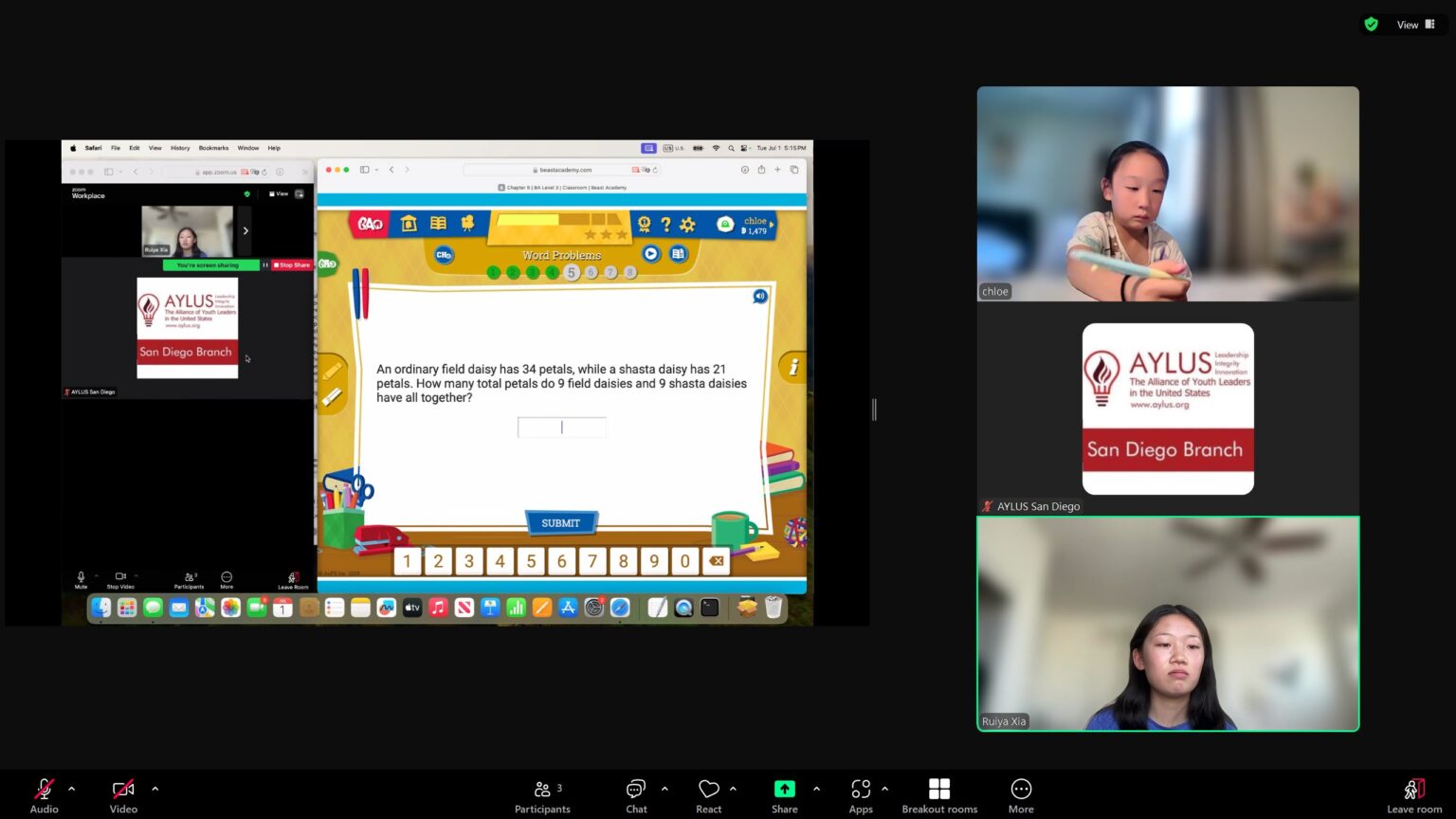Open the lesson book icon by Word Problems
Image resolution: width=1456 pixels, height=819 pixels.
pos(678,254)
